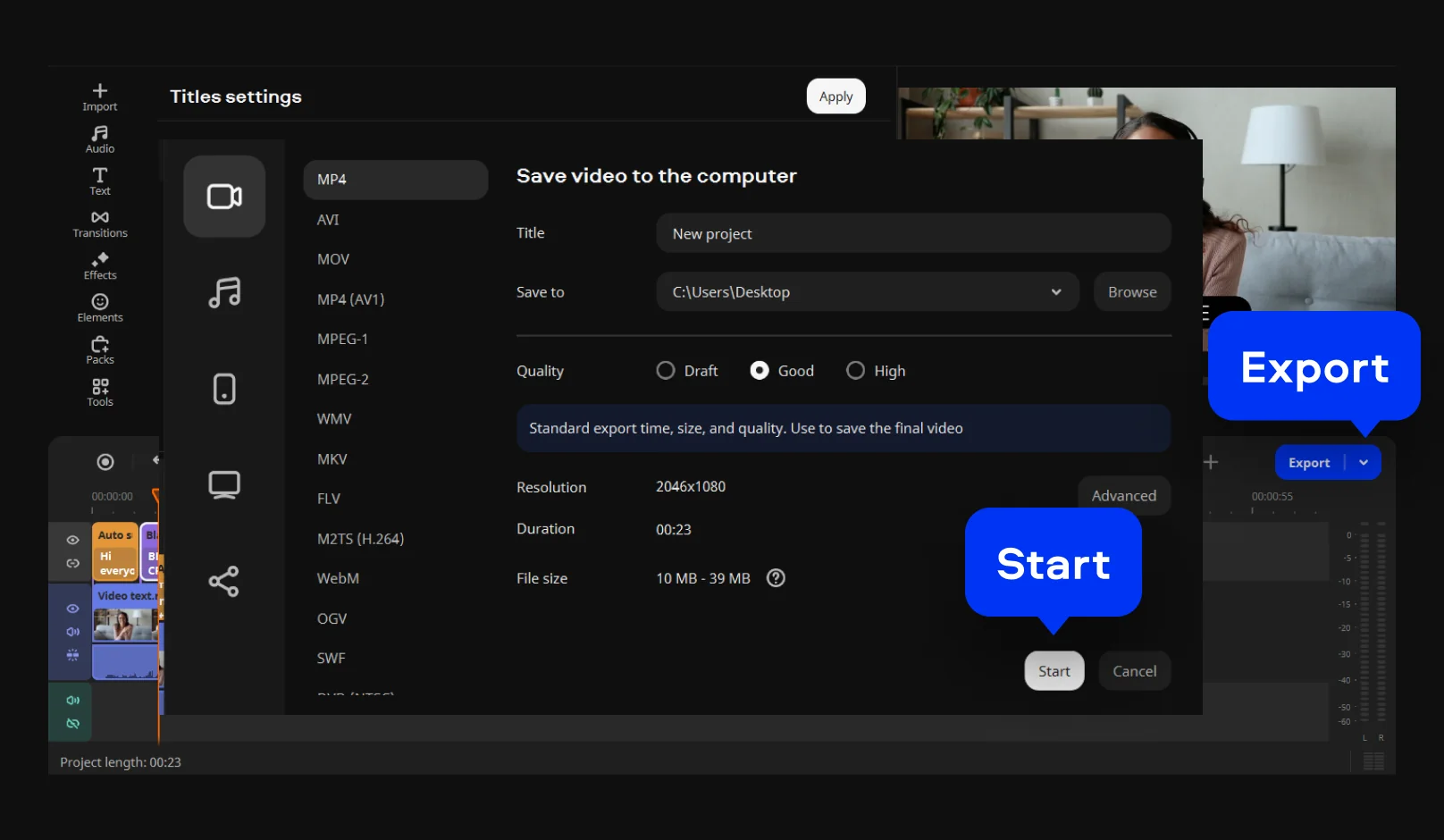
Task: Select the Transitions tool
Action: (99, 223)
